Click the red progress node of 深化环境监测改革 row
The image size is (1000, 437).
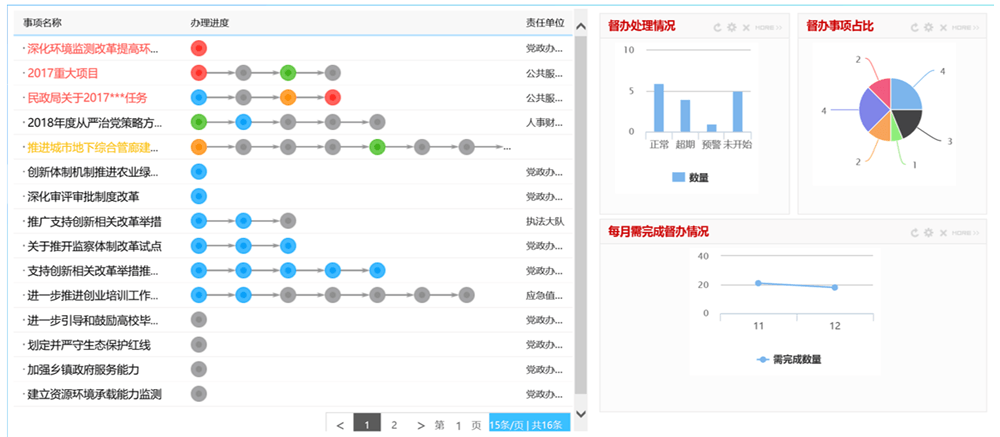pyautogui.click(x=198, y=47)
